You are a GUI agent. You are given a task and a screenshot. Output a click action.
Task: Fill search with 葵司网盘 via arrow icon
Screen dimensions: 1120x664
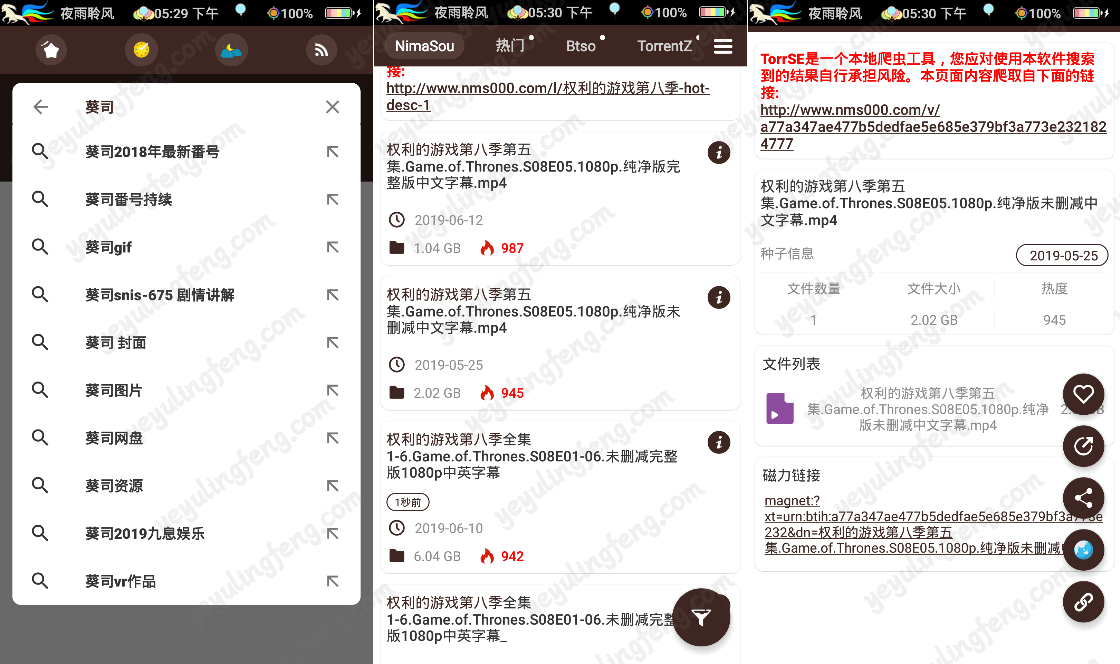[x=332, y=438]
